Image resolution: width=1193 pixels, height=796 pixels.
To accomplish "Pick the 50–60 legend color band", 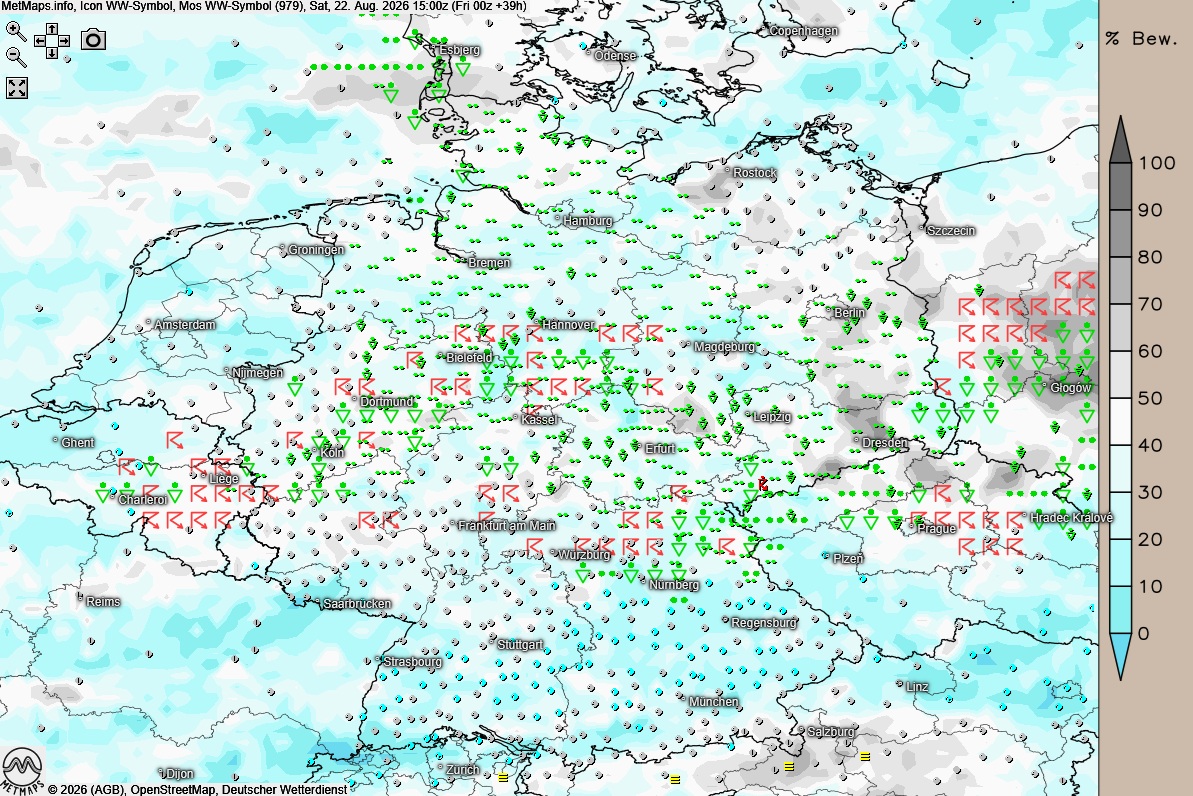I will click(1121, 374).
